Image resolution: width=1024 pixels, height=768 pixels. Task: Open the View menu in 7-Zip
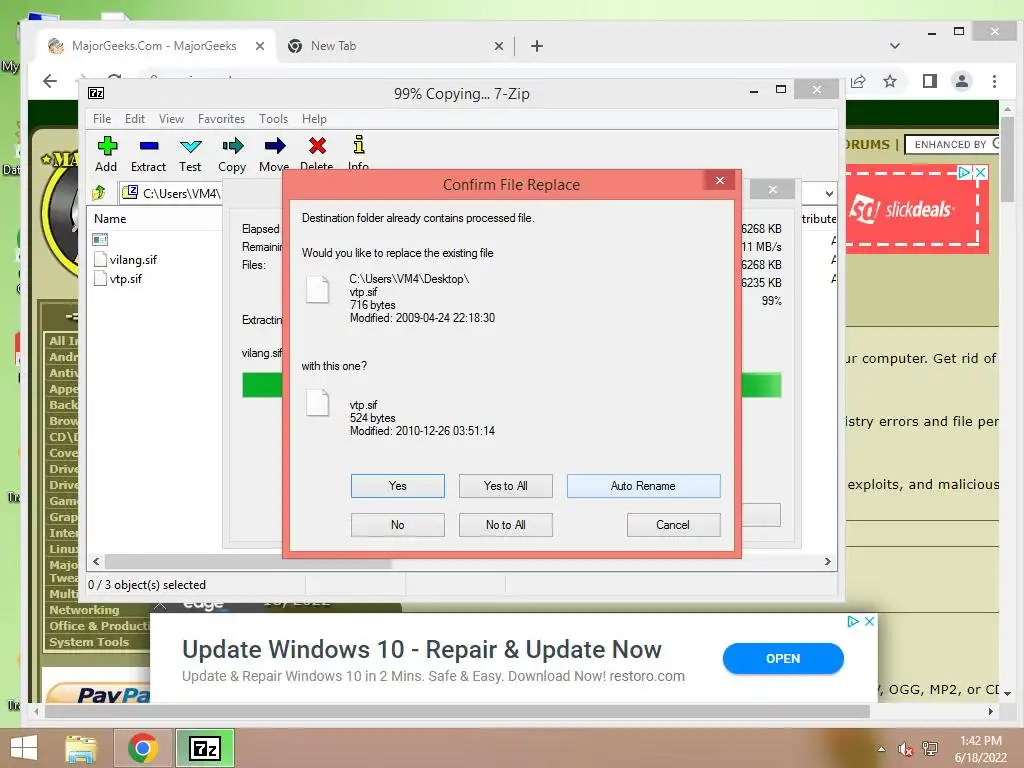[x=171, y=119]
